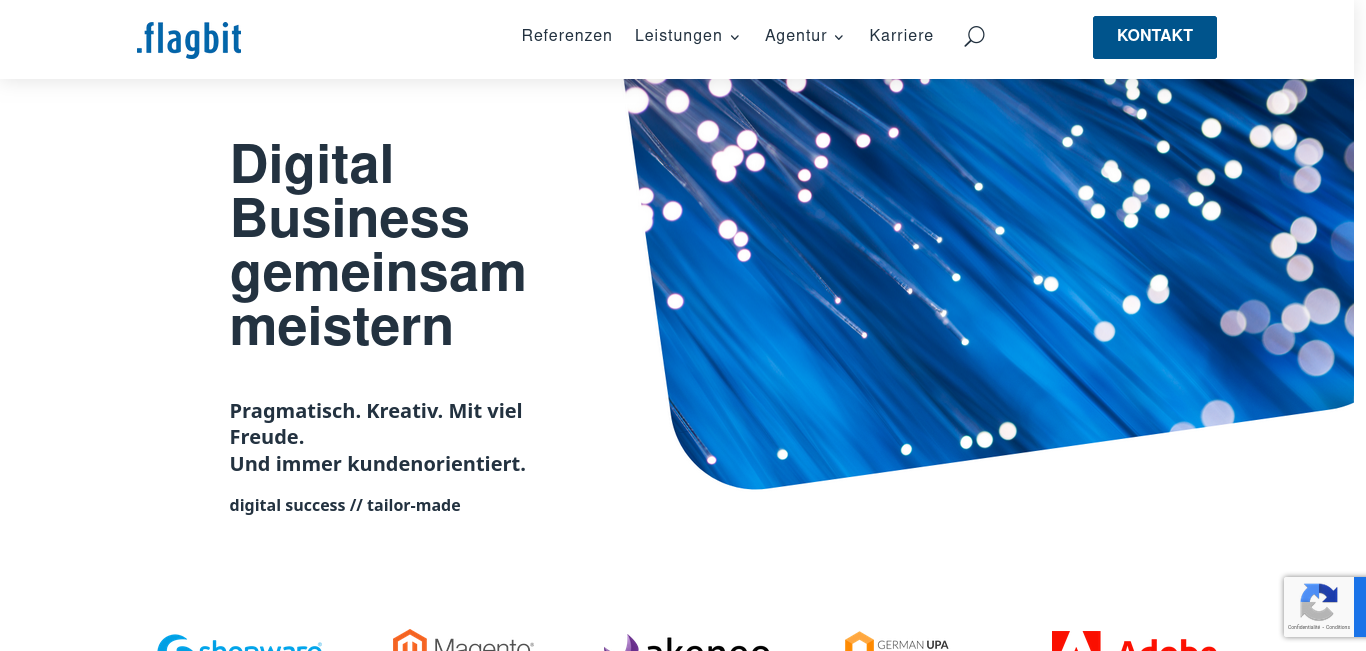Open the Shopware partner logo
1366x651 pixels.
(239, 642)
